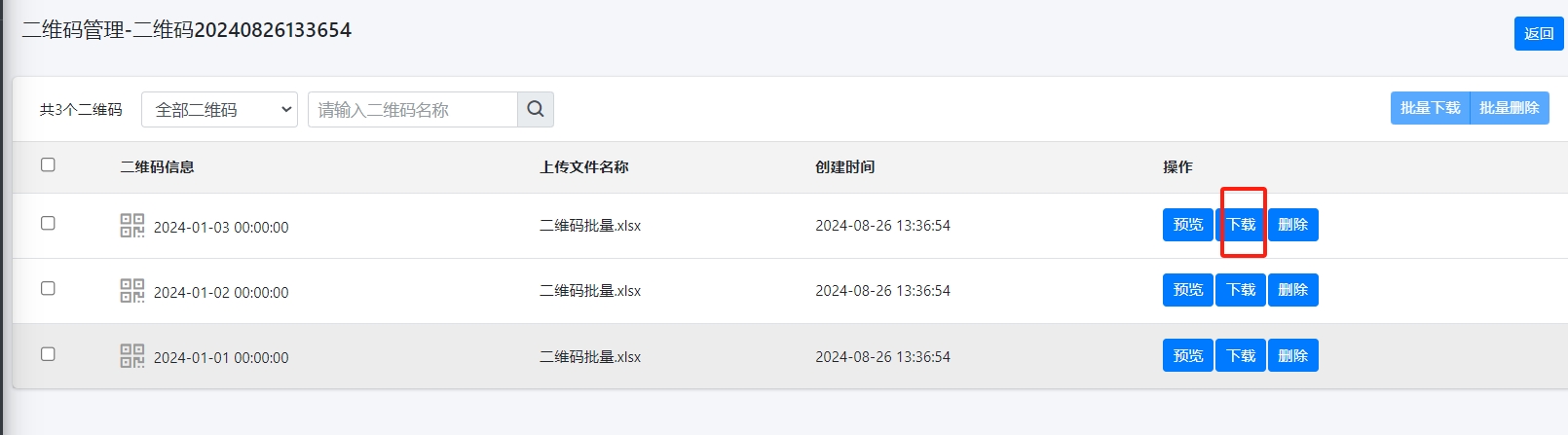Click the search magnifier icon
Screen dimensions: 1568x435
click(535, 109)
